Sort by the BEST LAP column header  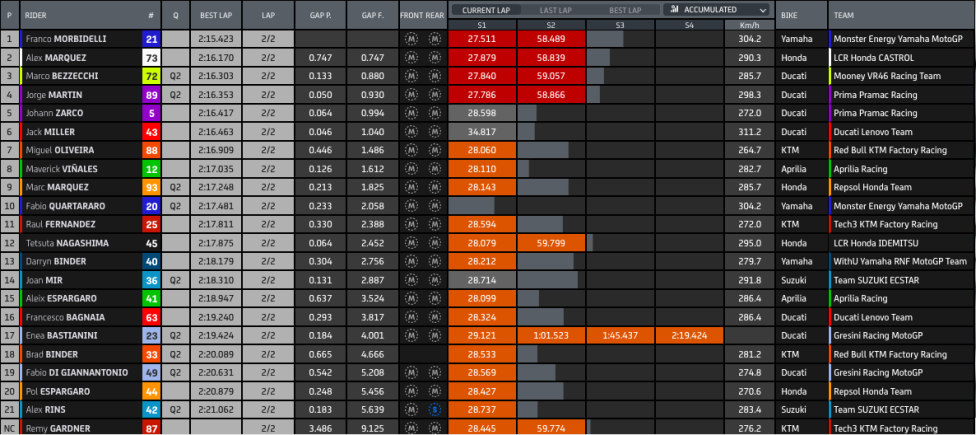[x=216, y=15]
